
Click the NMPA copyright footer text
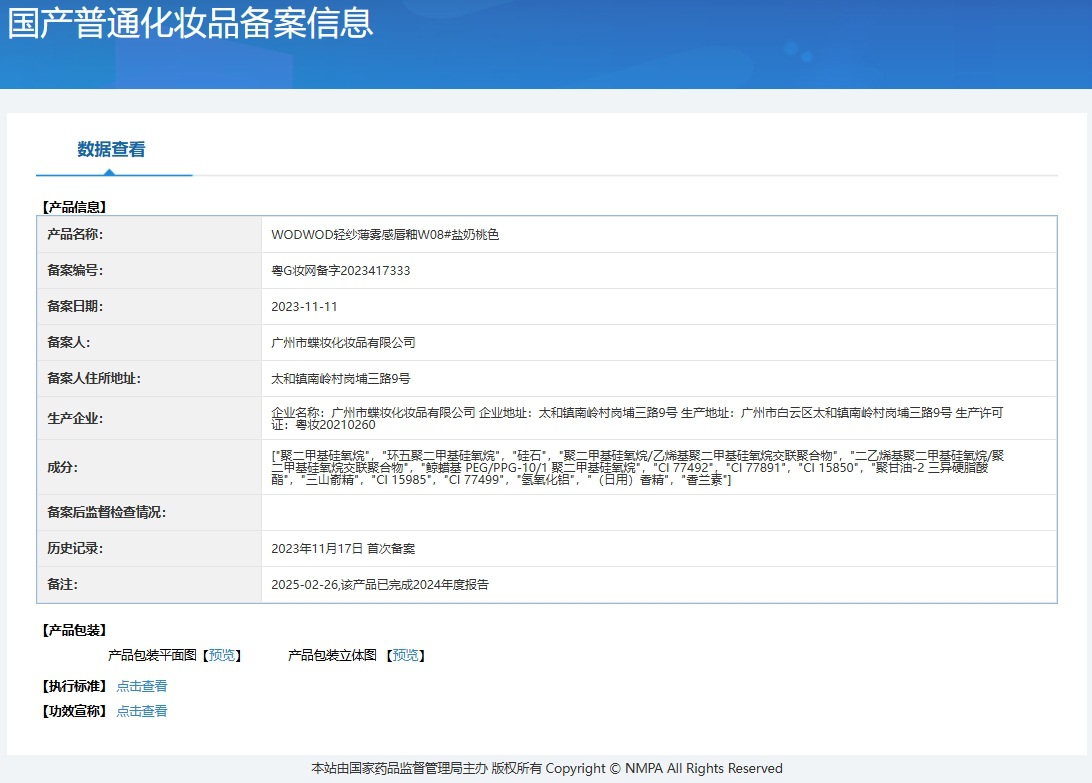click(x=547, y=768)
